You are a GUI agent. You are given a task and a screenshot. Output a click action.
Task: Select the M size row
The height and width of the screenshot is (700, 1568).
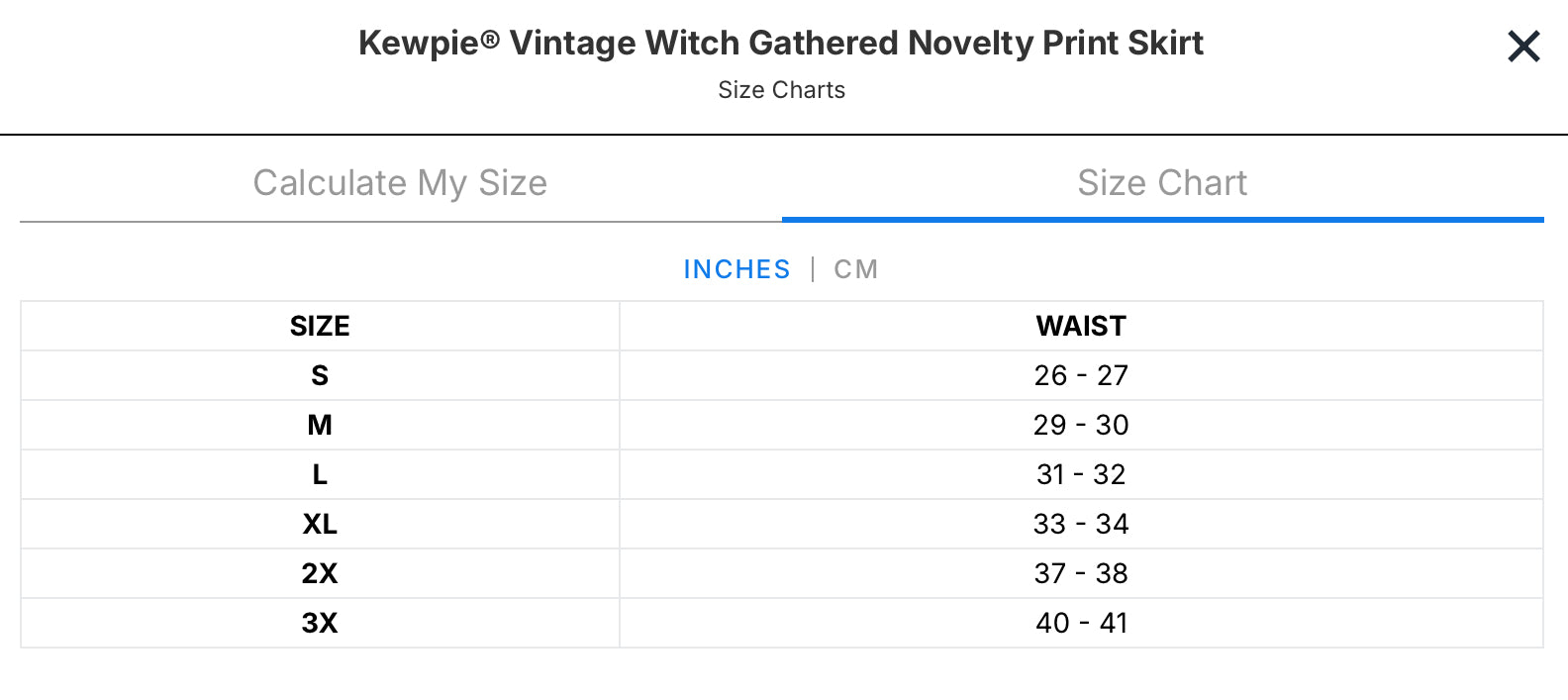click(782, 425)
